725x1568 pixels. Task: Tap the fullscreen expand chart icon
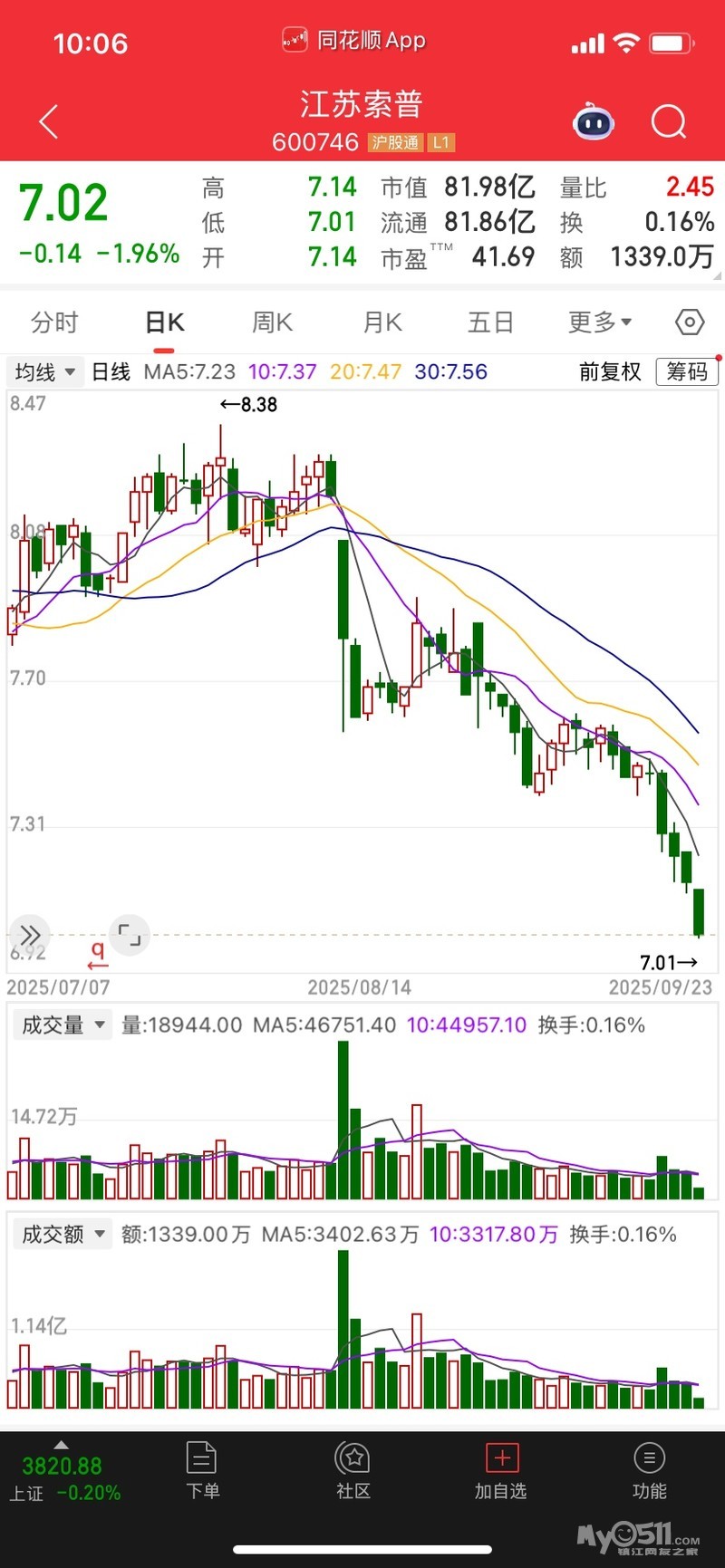pos(130,934)
